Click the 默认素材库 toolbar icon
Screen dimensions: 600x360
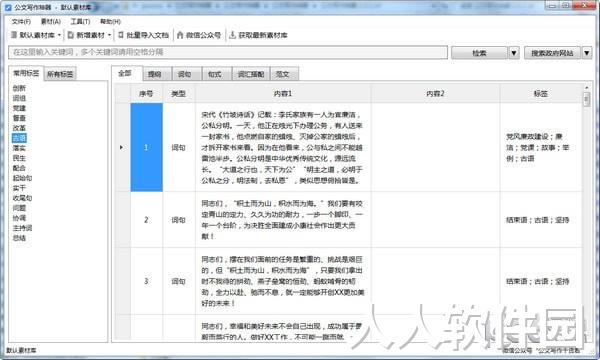point(14,35)
